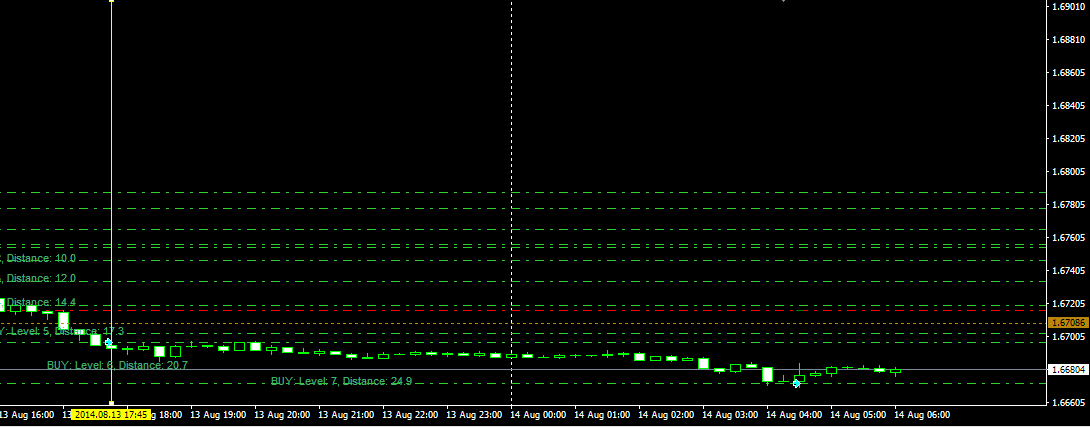Click the 1.68005 price on the axis
This screenshot has width=1090, height=428.
[1069, 172]
